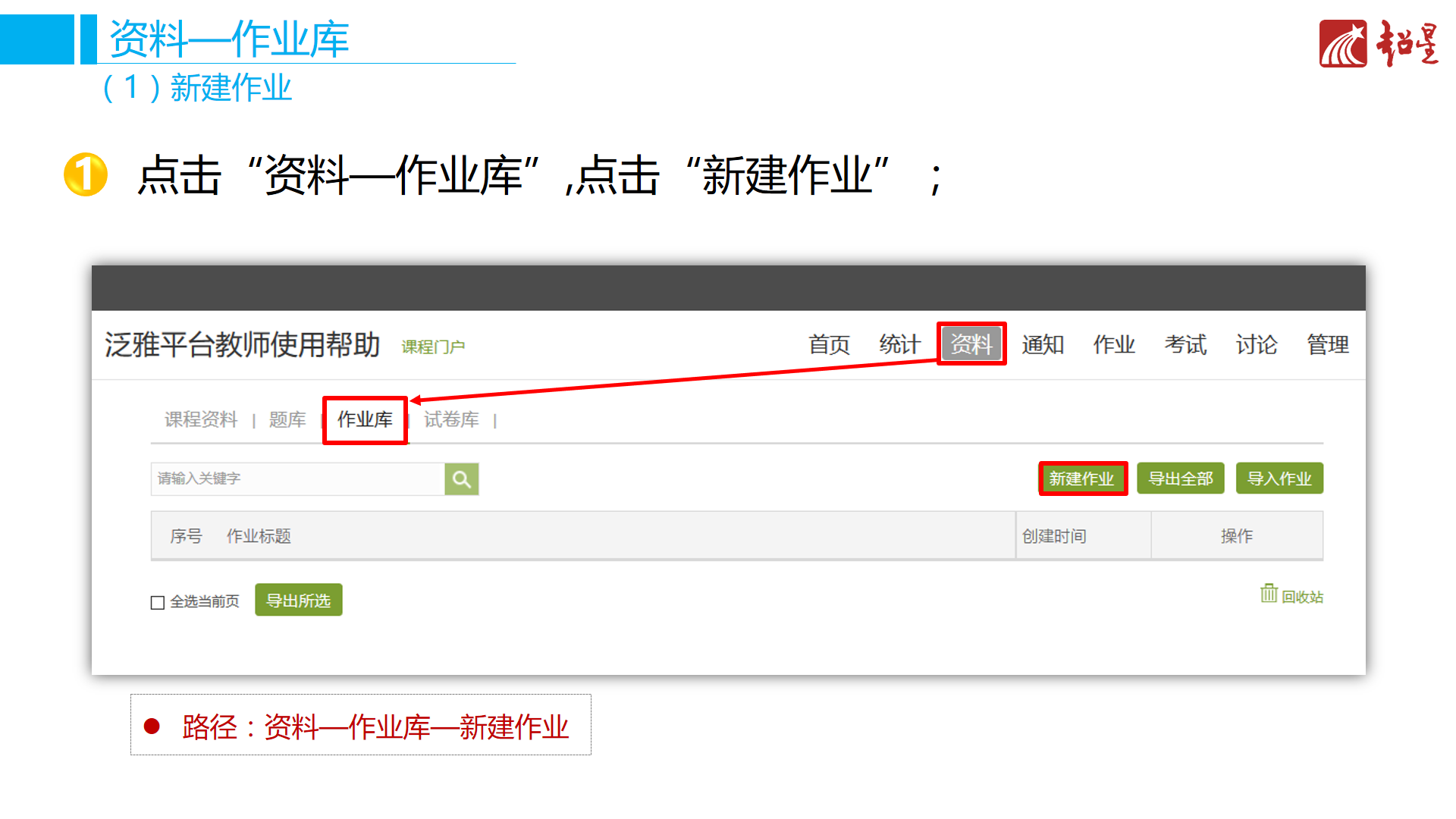Click the 导出全部 green button
The height and width of the screenshot is (819, 1456).
coord(1181,479)
